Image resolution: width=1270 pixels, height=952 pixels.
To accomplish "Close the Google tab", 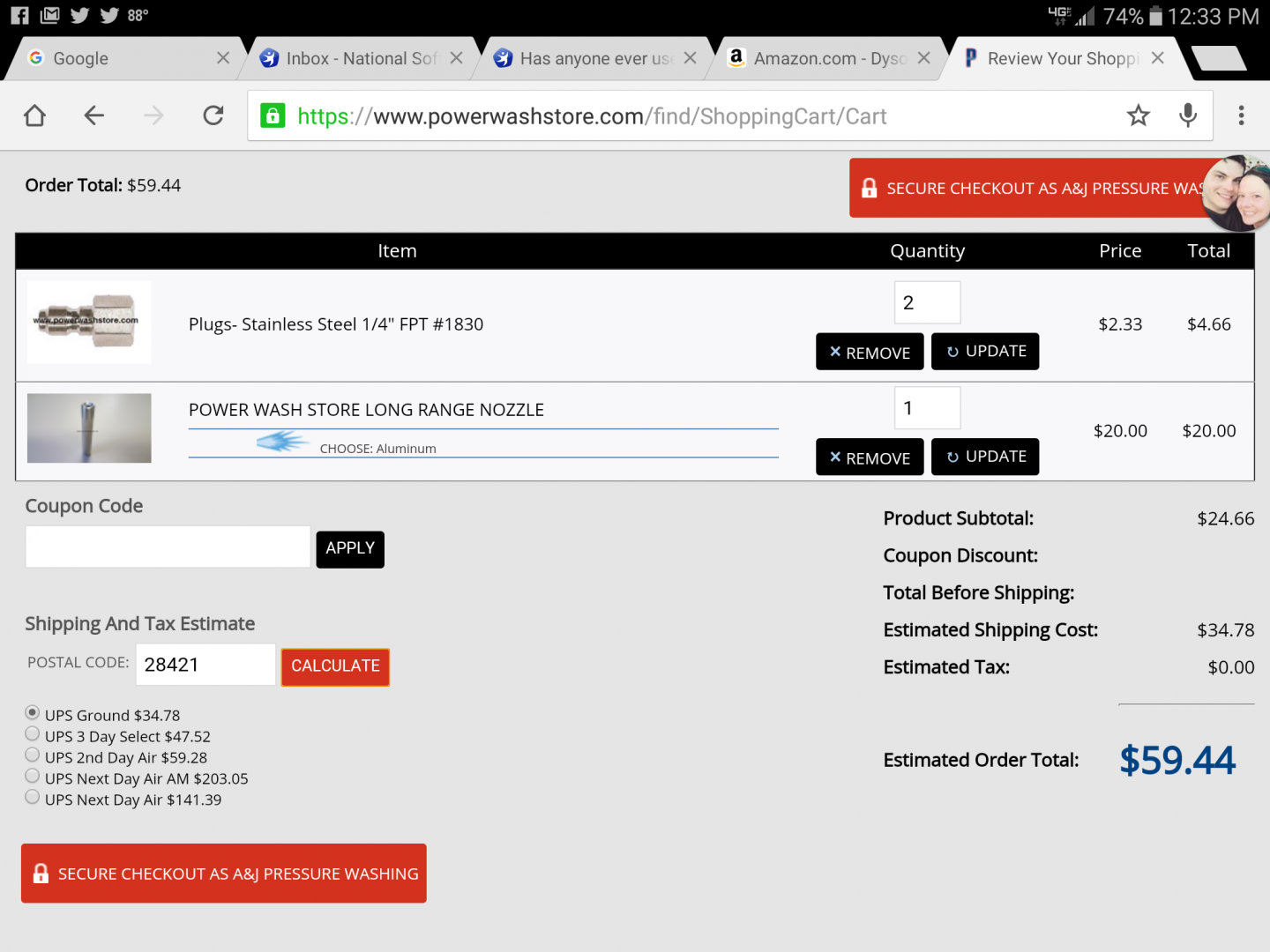I will coord(223,58).
